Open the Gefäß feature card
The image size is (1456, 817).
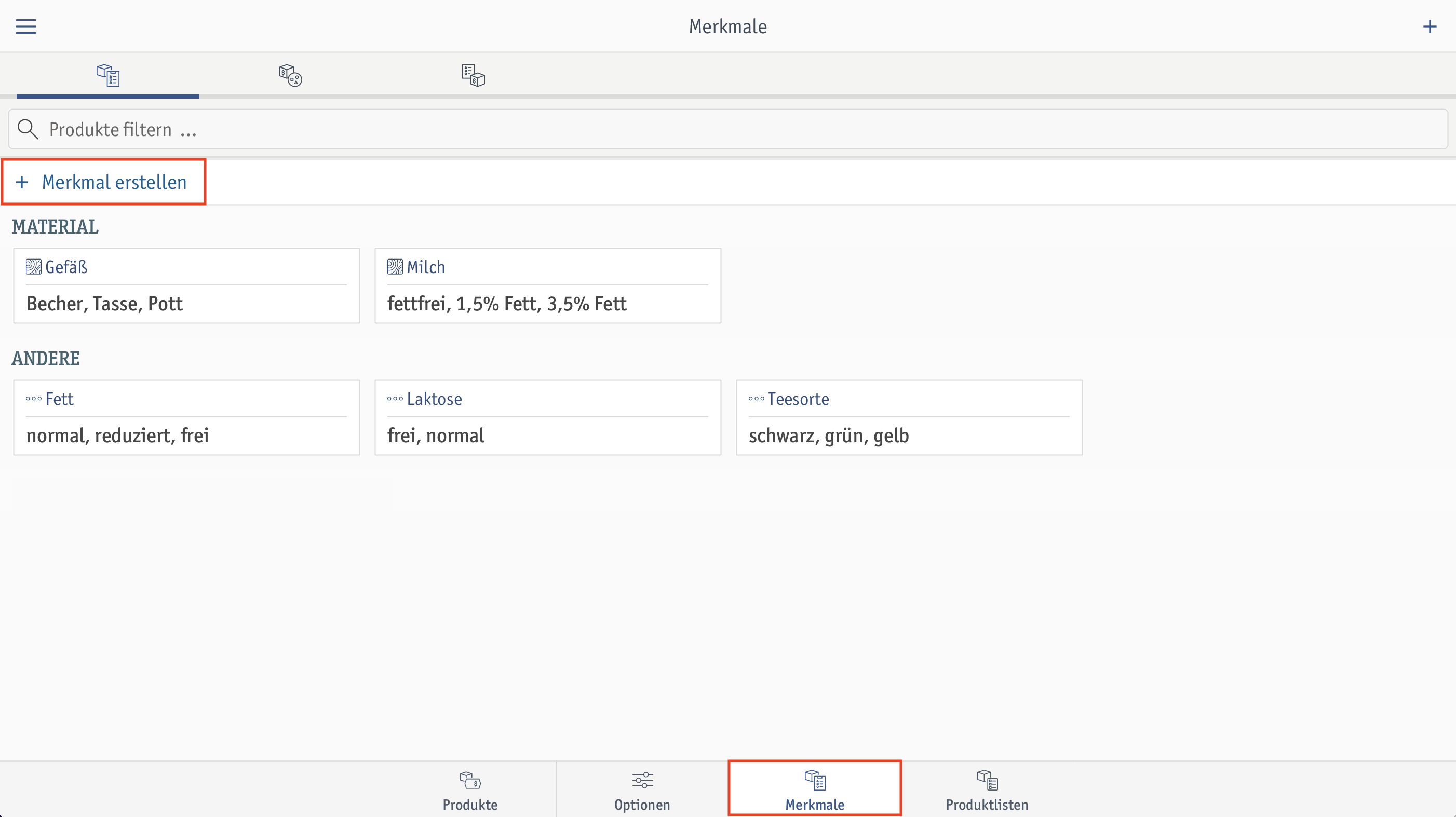click(x=186, y=286)
